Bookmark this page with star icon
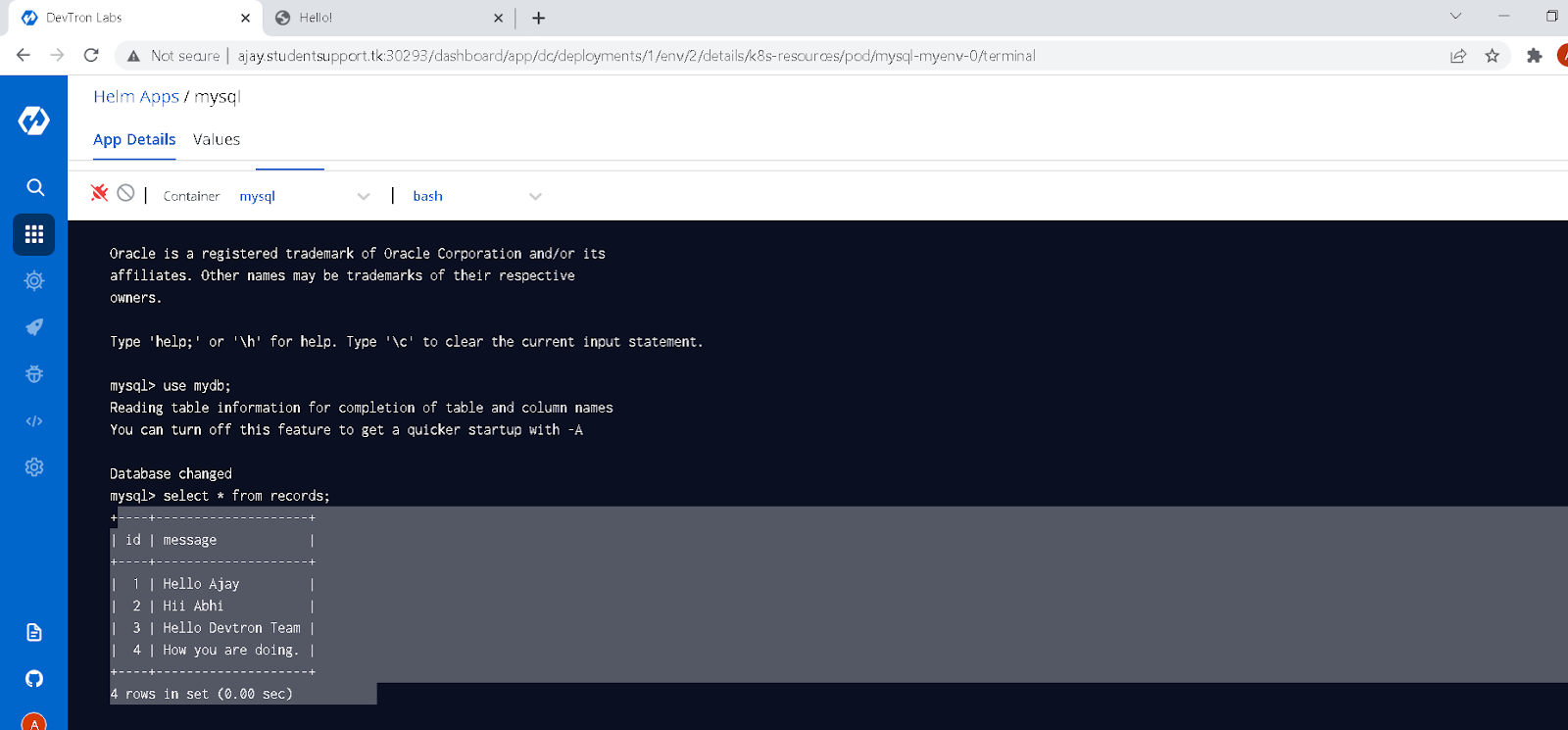Screen dimensions: 1568x730 pos(1493,56)
